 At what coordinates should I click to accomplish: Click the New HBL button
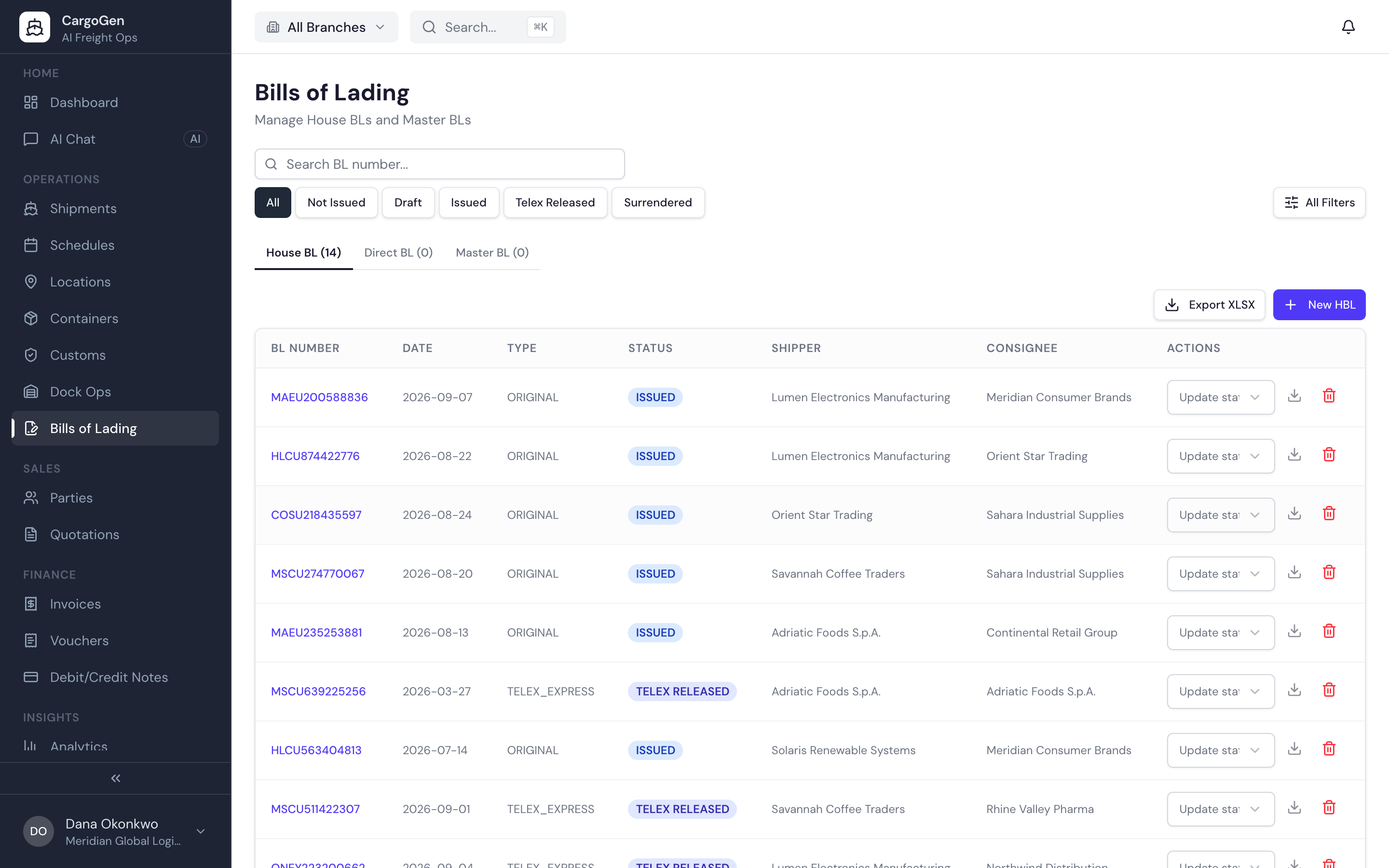click(1319, 305)
